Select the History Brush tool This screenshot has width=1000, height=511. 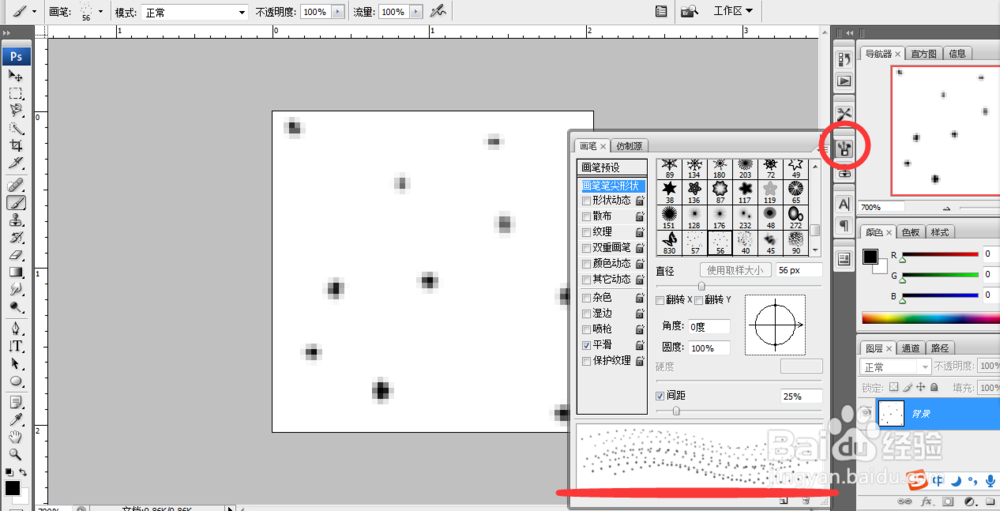(x=16, y=237)
